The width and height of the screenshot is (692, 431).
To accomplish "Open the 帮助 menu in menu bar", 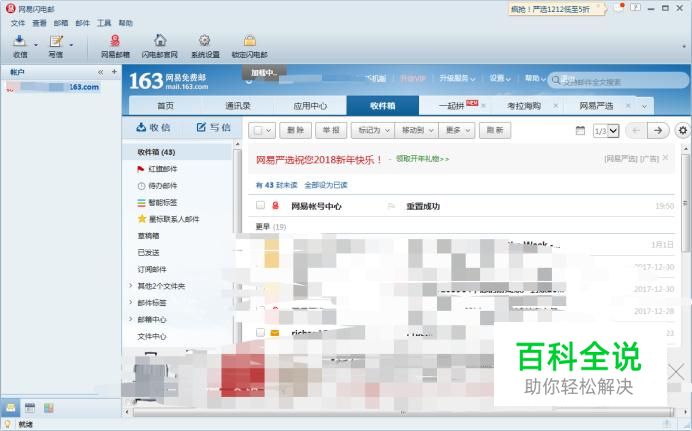I will (126, 23).
